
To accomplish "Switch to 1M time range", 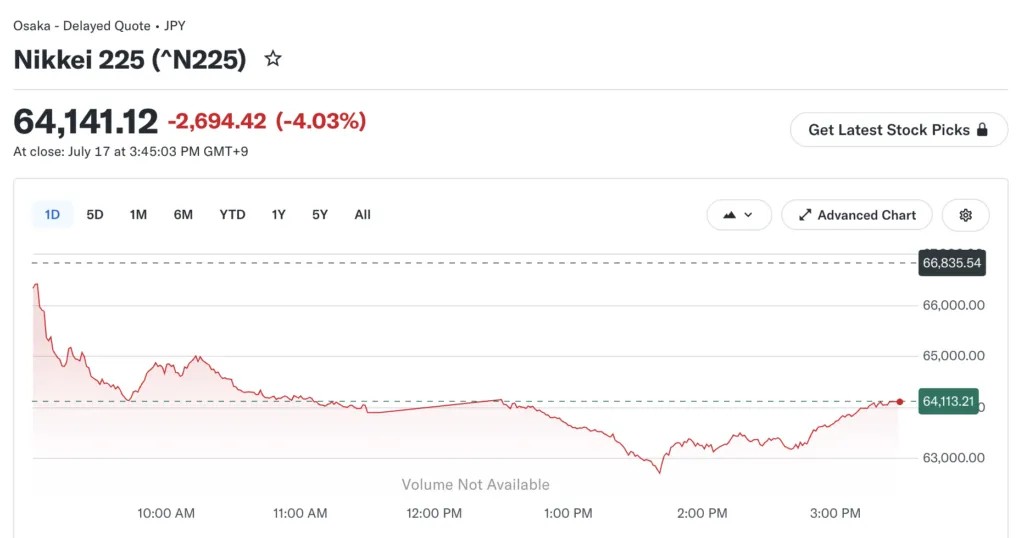I will [138, 215].
